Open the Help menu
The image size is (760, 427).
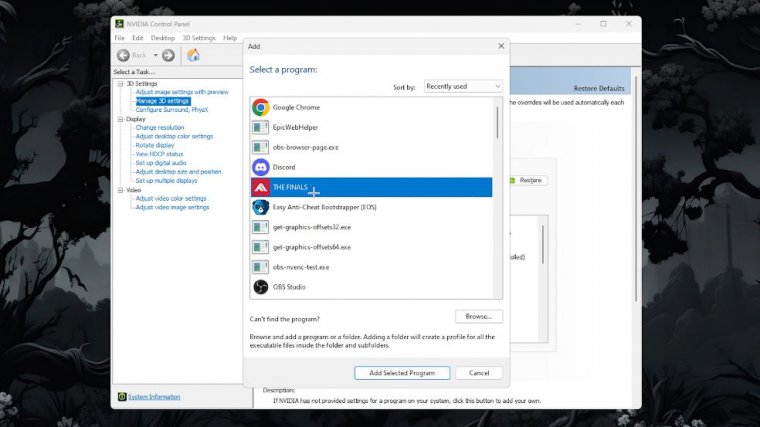point(230,38)
